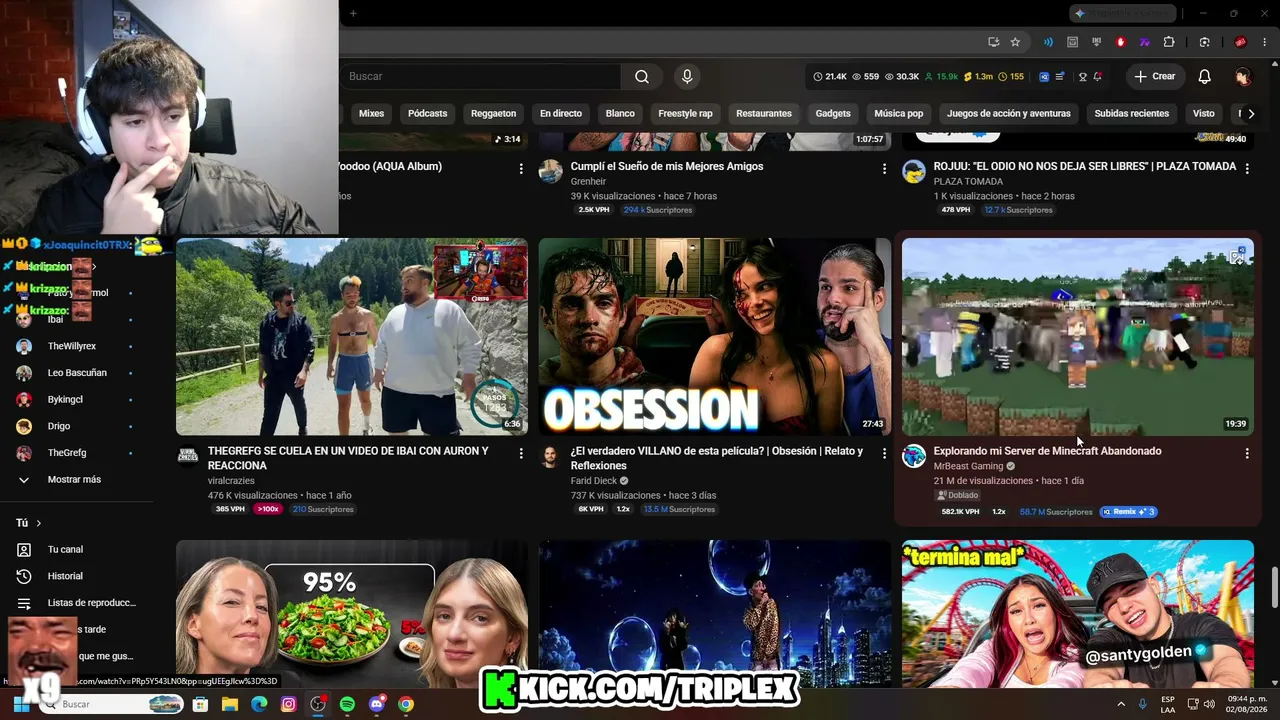This screenshot has width=1280, height=720.
Task: Open Instagram from the Windows taskbar
Action: (x=289, y=704)
